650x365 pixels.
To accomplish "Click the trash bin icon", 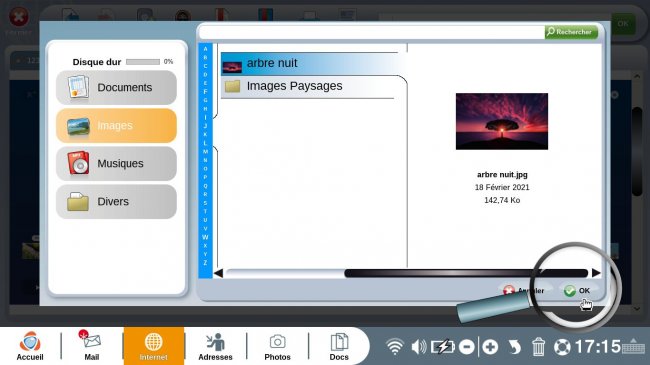I will point(538,346).
